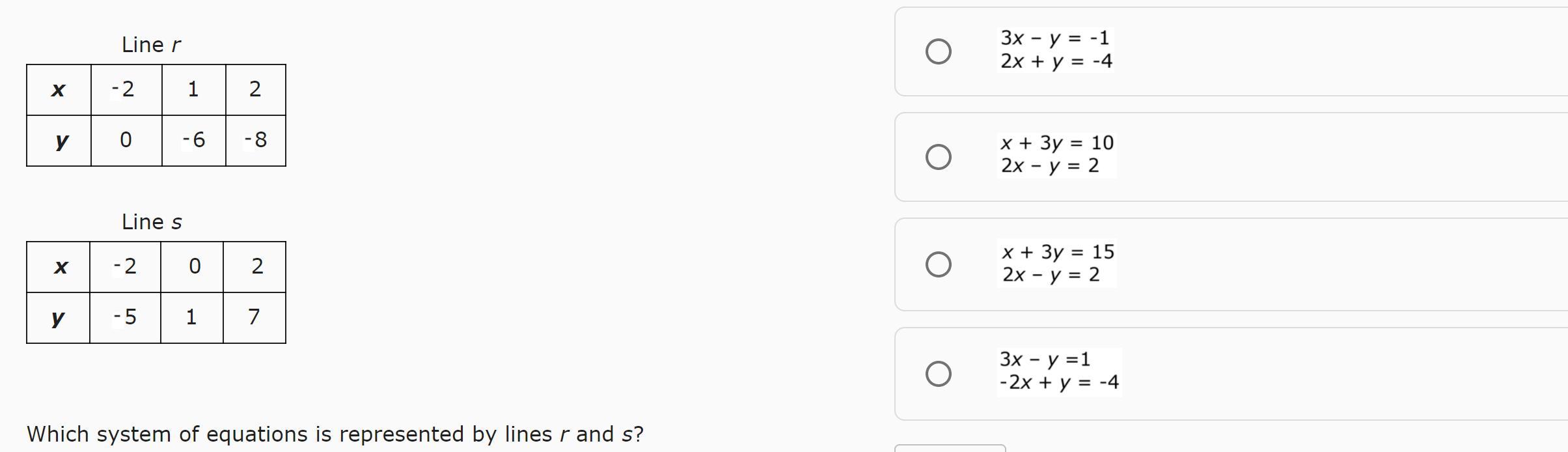Click the y header cell of Line s table

tap(58, 317)
